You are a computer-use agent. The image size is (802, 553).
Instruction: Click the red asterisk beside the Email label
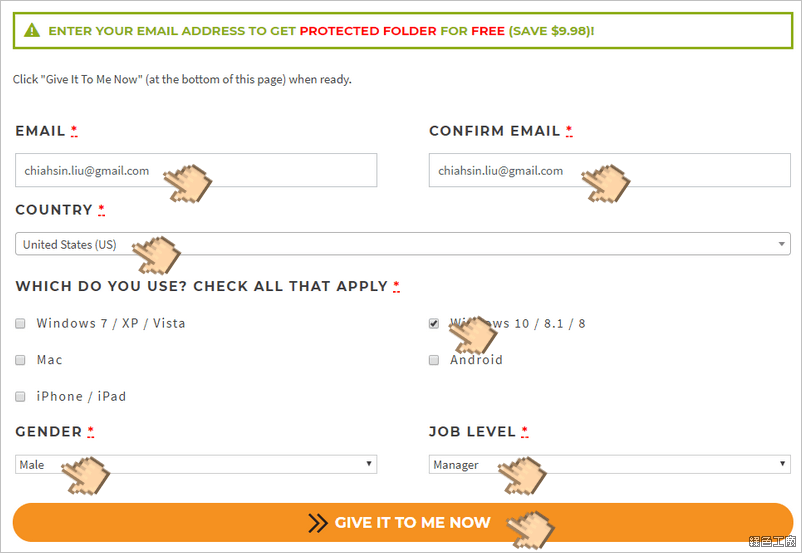[74, 131]
